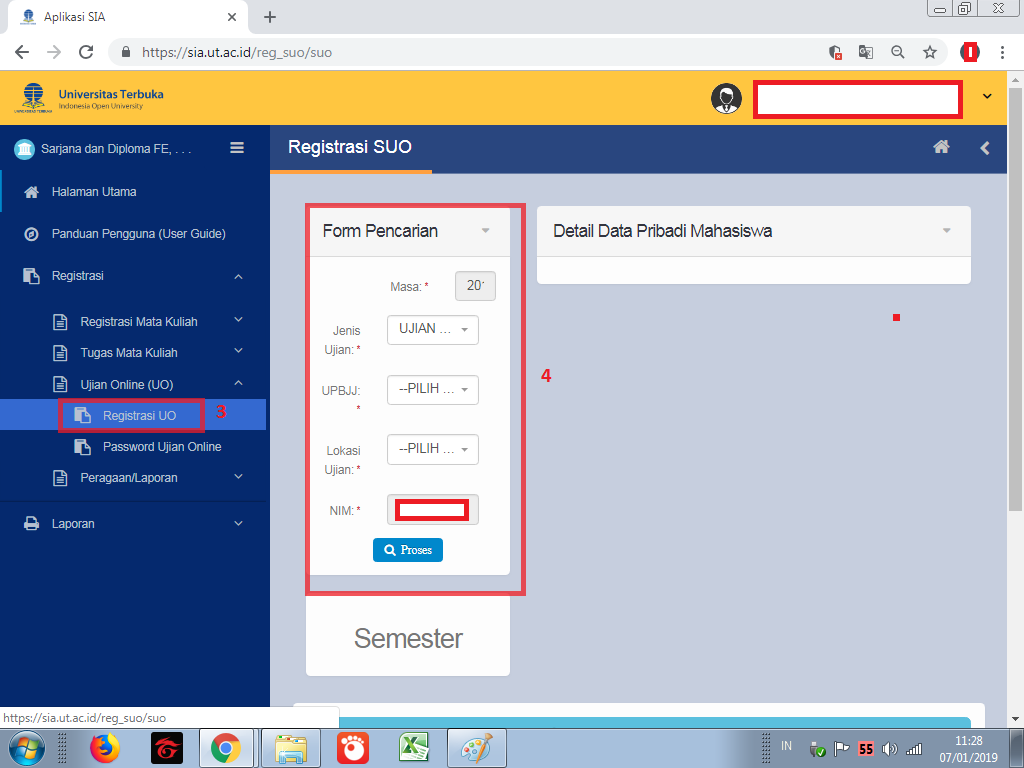Collapse panel with left chevron icon
This screenshot has width=1024, height=768.
pyautogui.click(x=985, y=148)
